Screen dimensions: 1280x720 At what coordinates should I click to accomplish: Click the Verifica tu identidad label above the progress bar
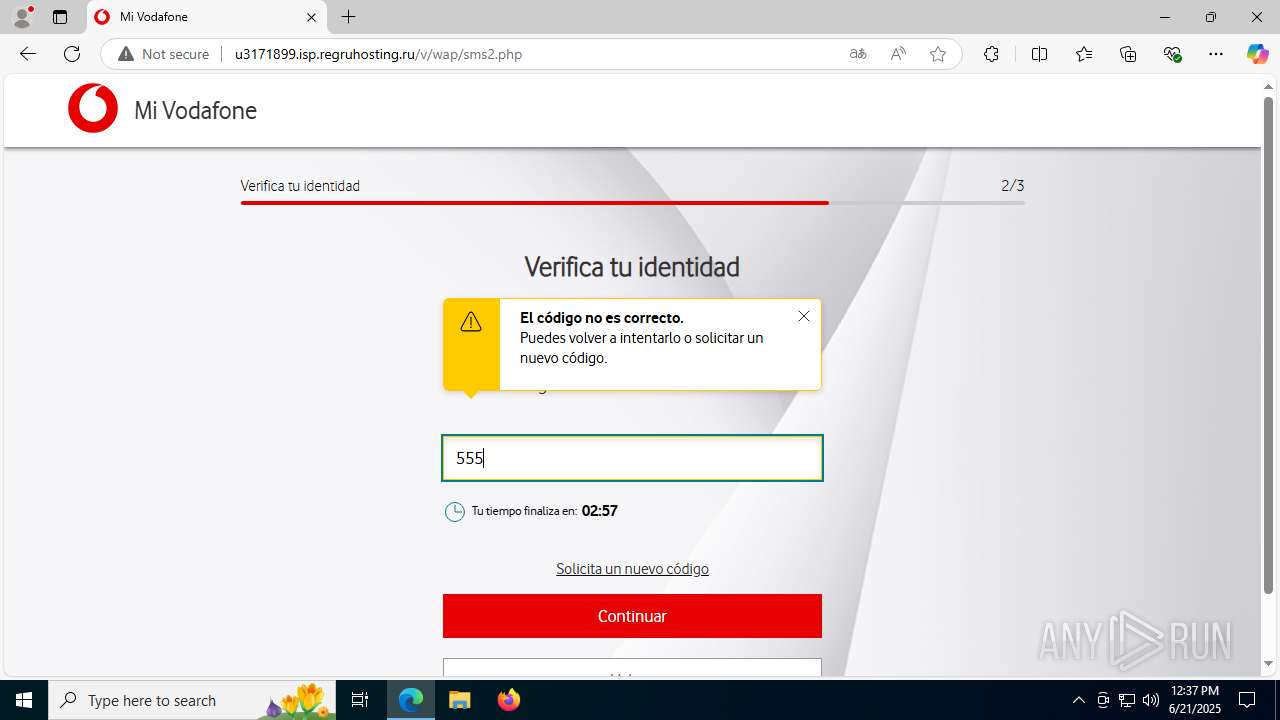pyautogui.click(x=300, y=186)
